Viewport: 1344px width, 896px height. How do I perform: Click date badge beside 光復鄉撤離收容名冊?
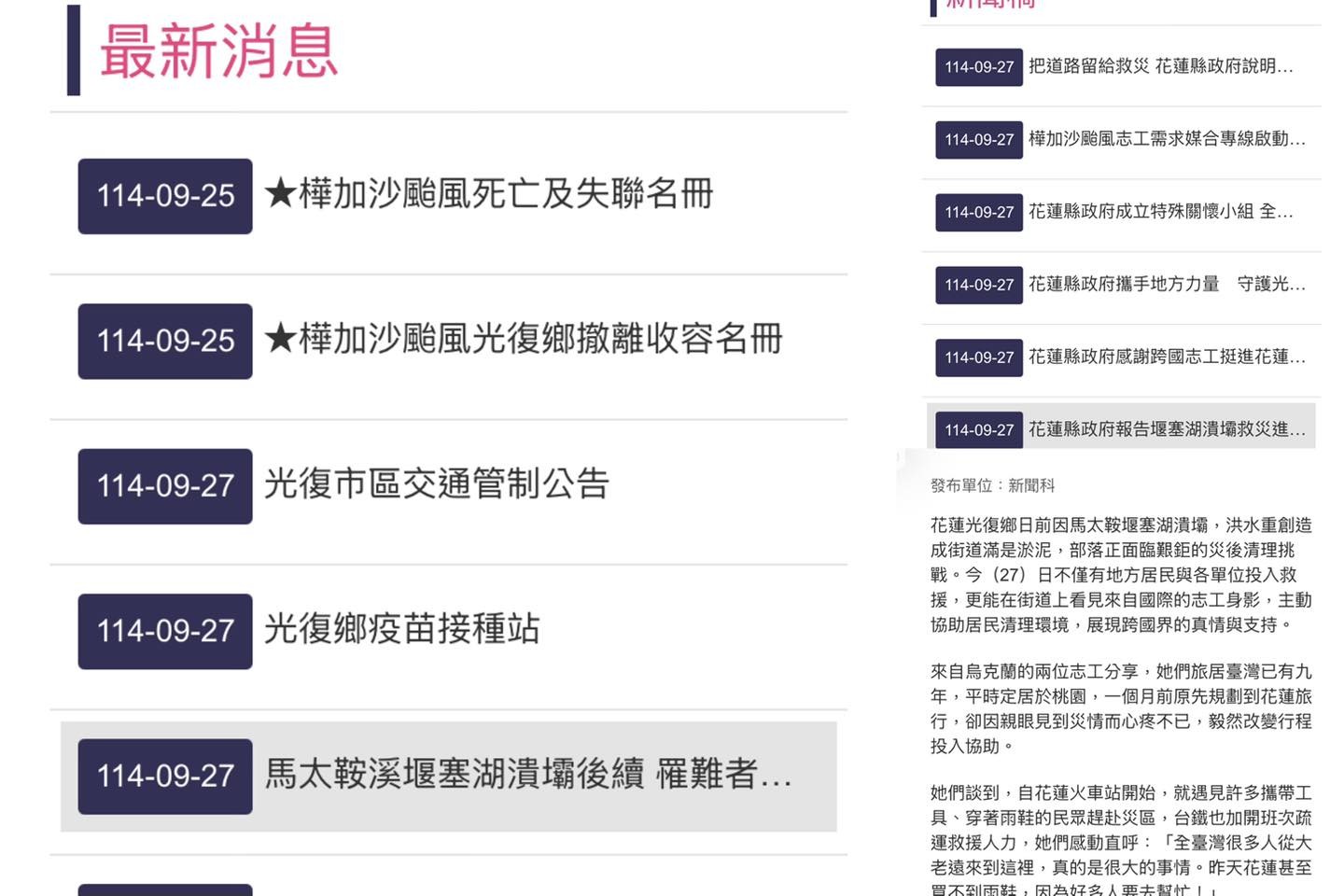pyautogui.click(x=165, y=342)
